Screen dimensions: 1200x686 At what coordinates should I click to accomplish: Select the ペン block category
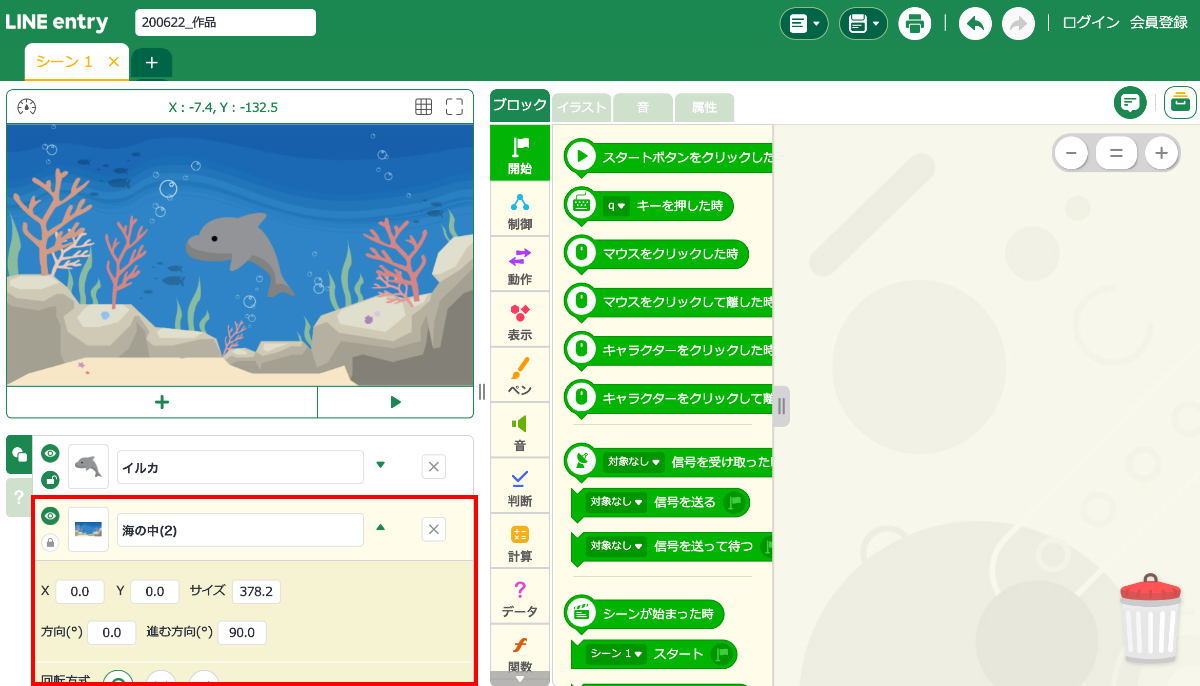point(520,375)
